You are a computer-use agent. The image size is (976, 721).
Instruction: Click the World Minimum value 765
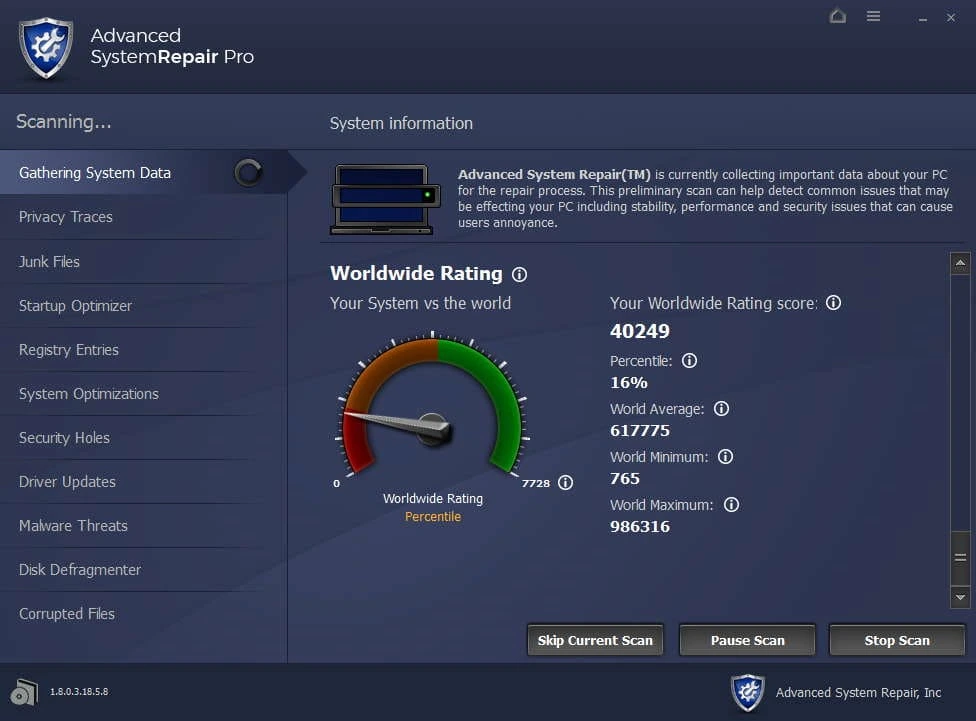(625, 478)
